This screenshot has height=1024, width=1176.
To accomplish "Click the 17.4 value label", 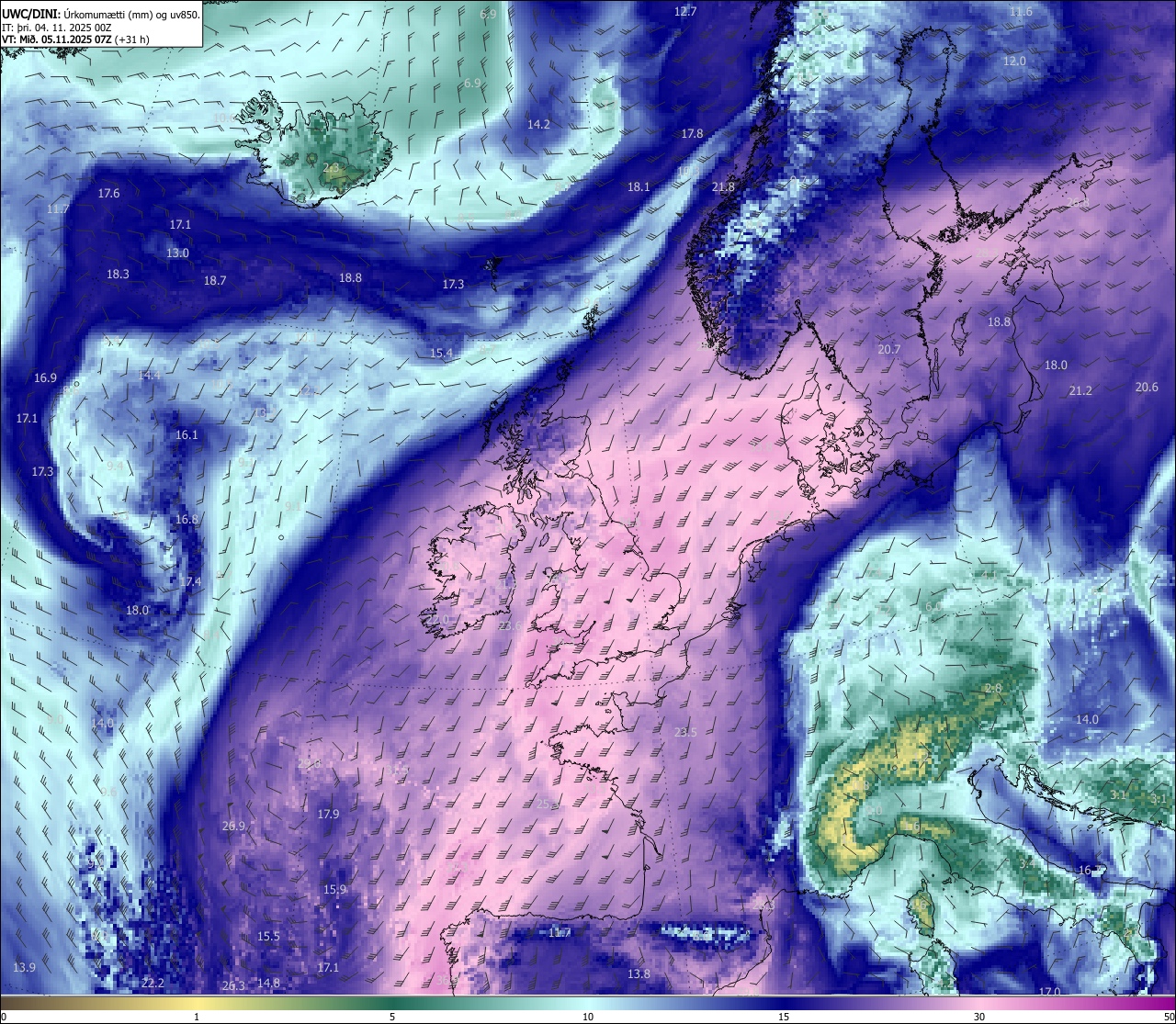I will [189, 582].
